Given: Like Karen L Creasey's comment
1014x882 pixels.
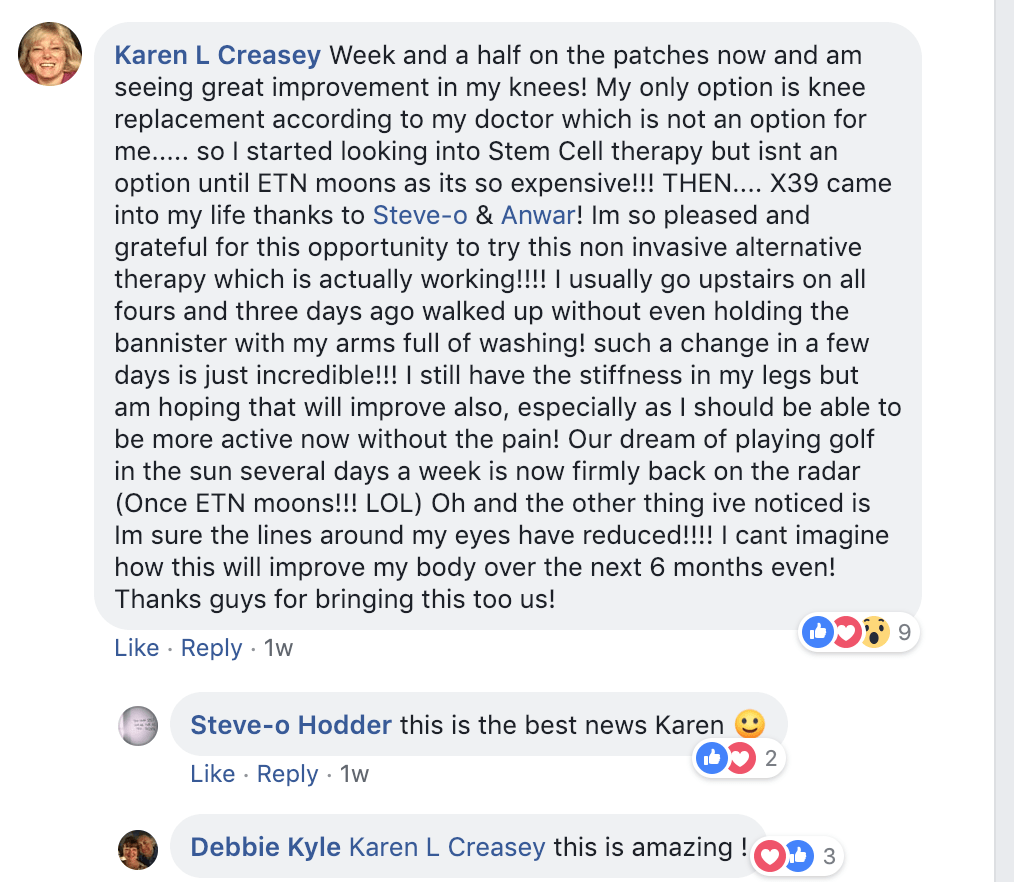Looking at the screenshot, I should (137, 648).
